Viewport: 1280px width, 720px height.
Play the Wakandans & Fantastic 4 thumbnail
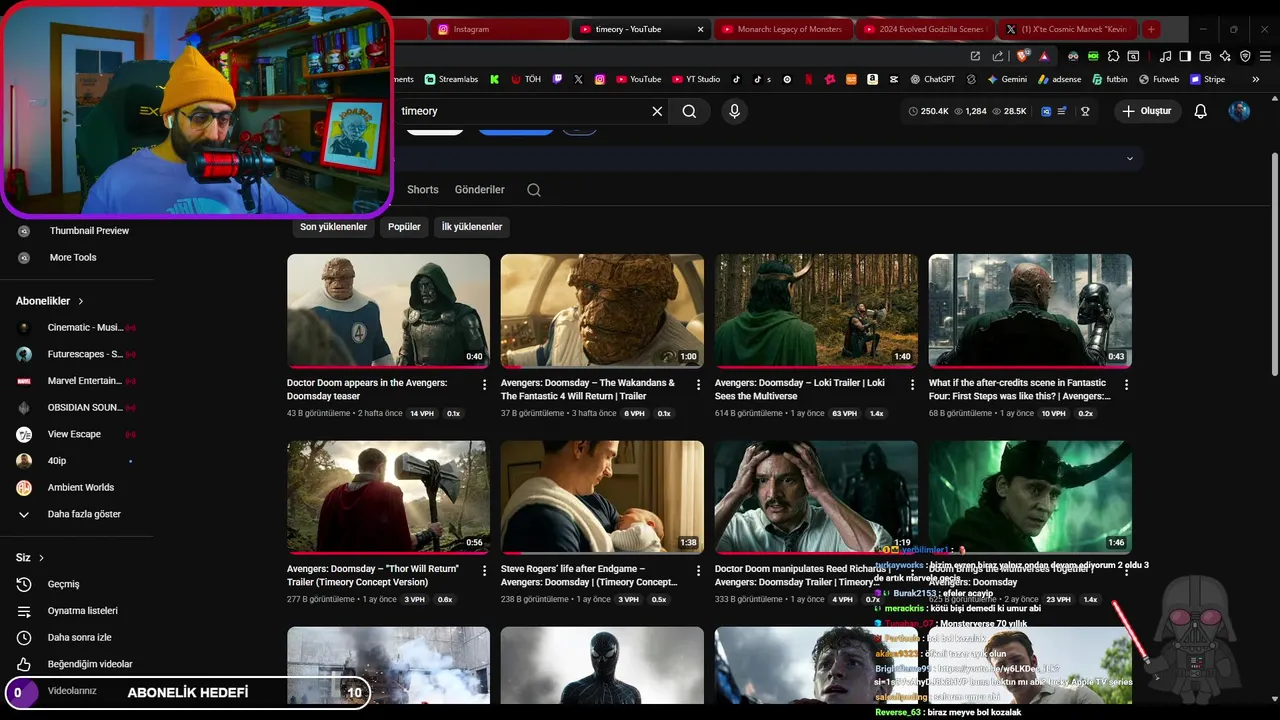(x=602, y=311)
